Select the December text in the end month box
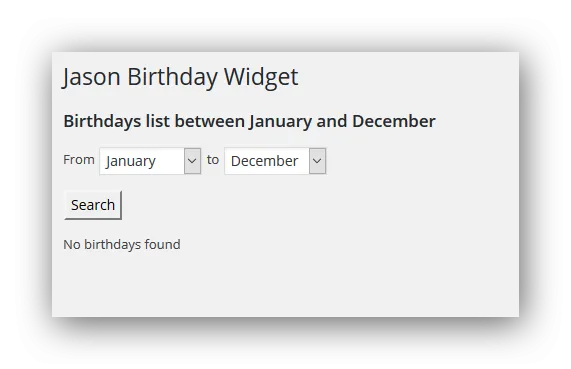Screen dimensions: 571x369 [264, 161]
